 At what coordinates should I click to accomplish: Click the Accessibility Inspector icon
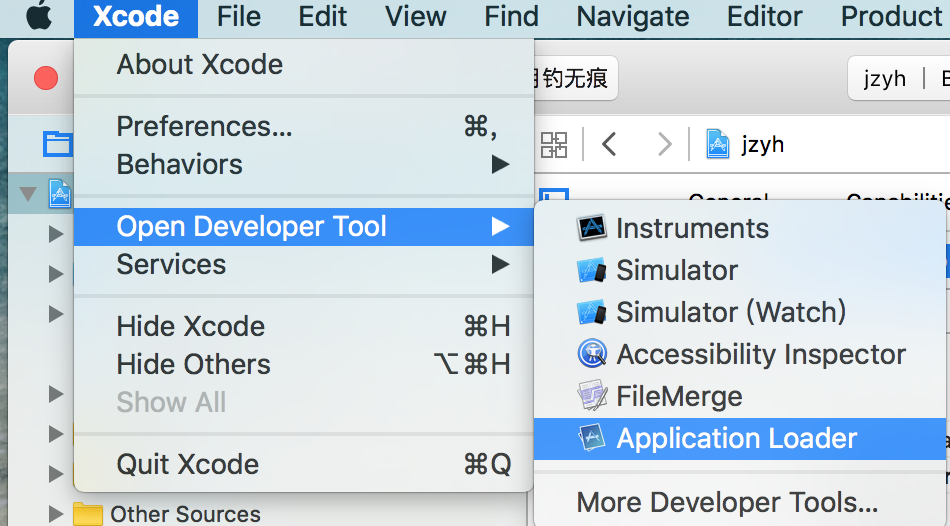click(593, 354)
